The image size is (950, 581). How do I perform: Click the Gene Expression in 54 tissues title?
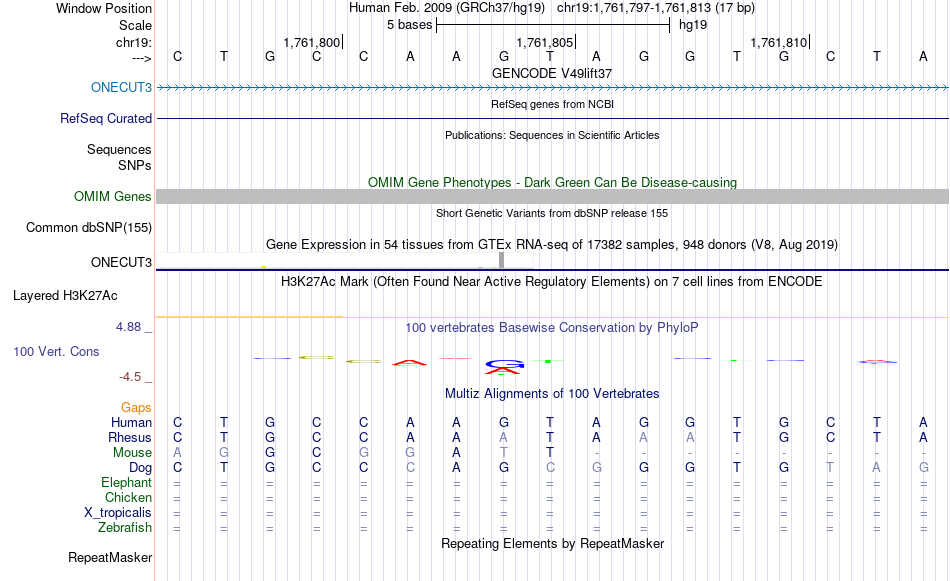(552, 245)
